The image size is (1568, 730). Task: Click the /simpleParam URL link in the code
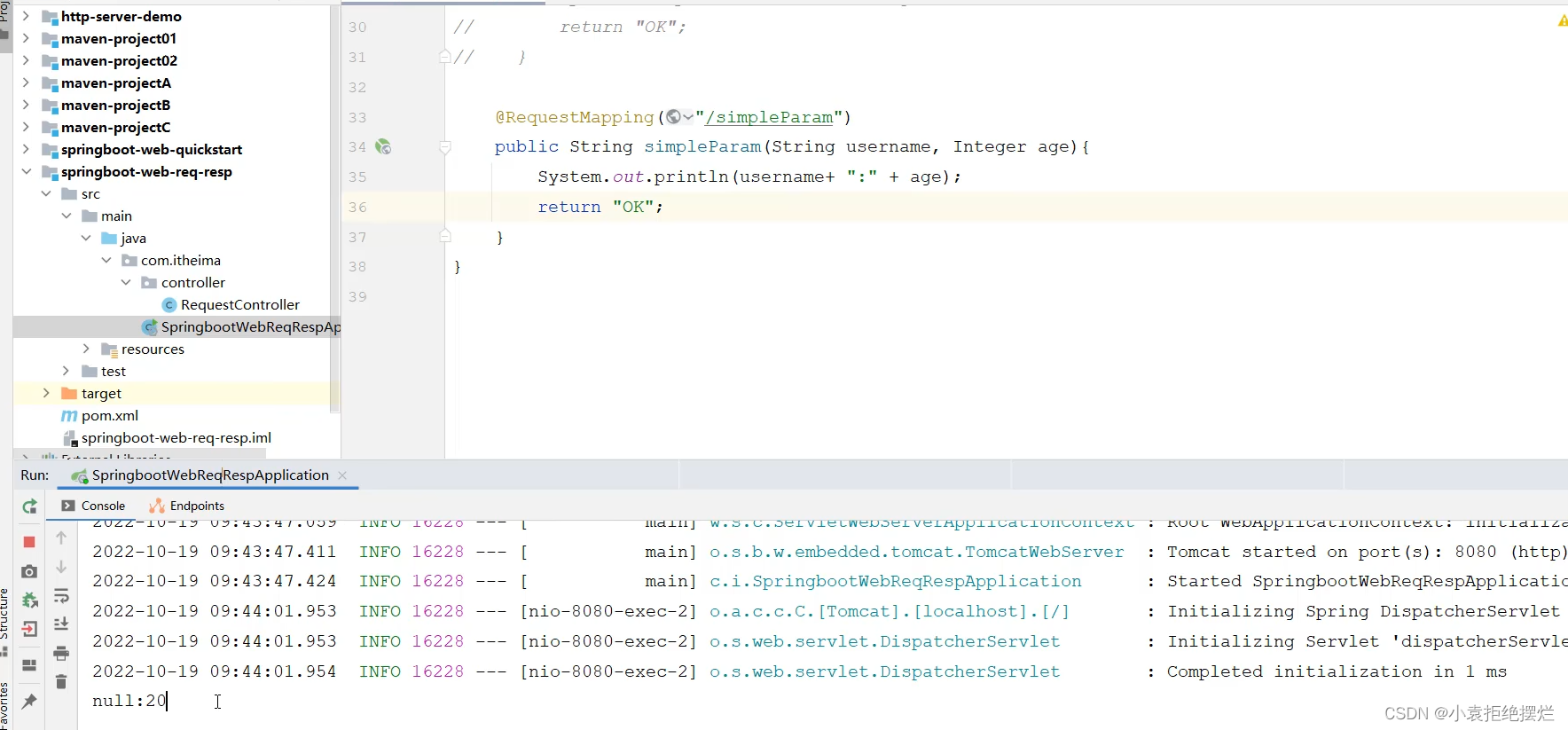click(x=769, y=117)
